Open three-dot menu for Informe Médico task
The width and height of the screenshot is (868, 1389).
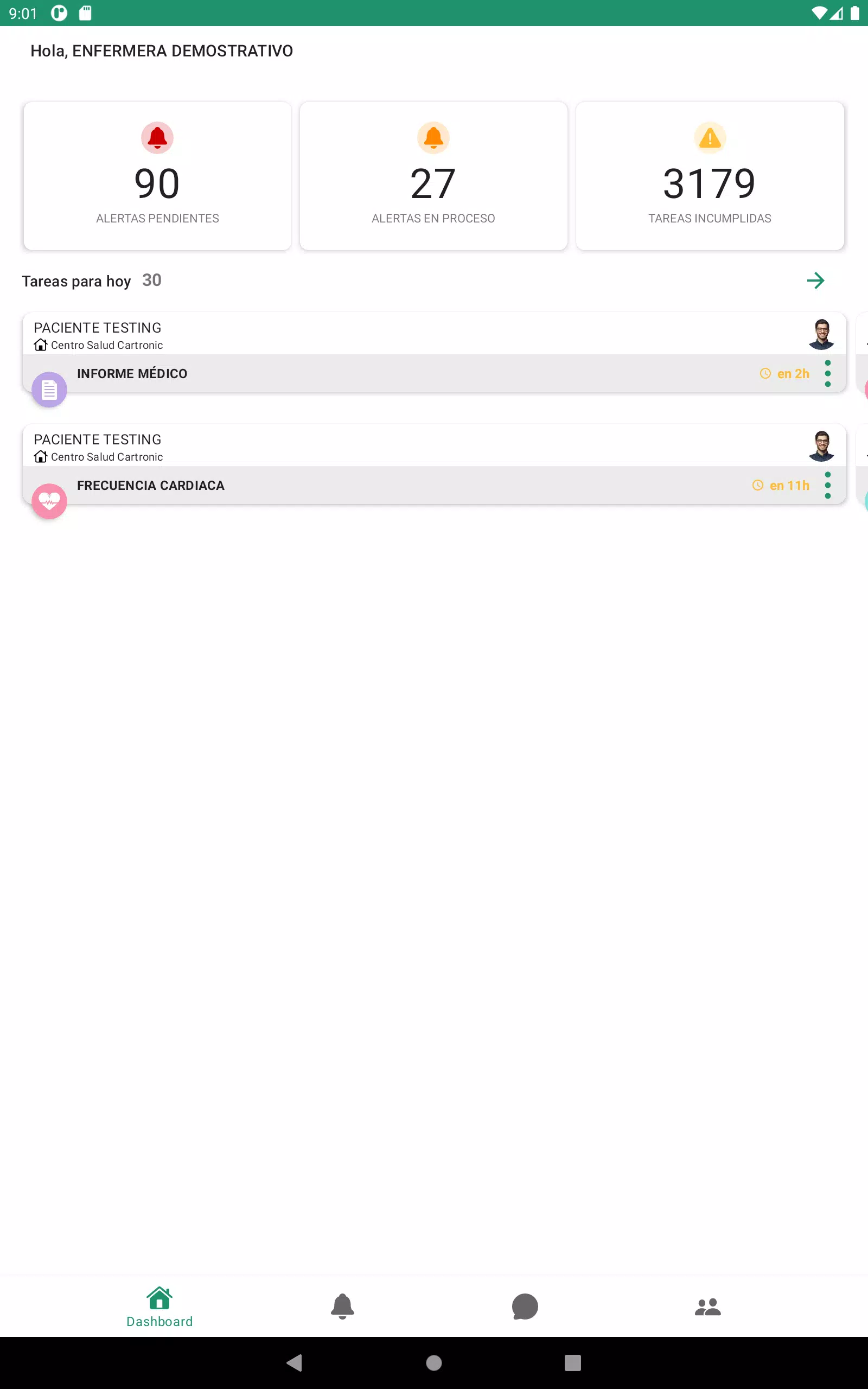828,374
